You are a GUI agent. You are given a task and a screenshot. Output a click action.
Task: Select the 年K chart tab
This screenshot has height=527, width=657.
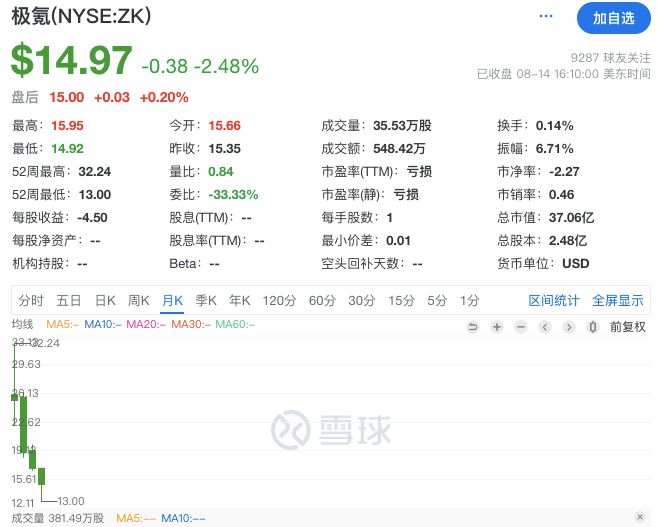coord(240,300)
